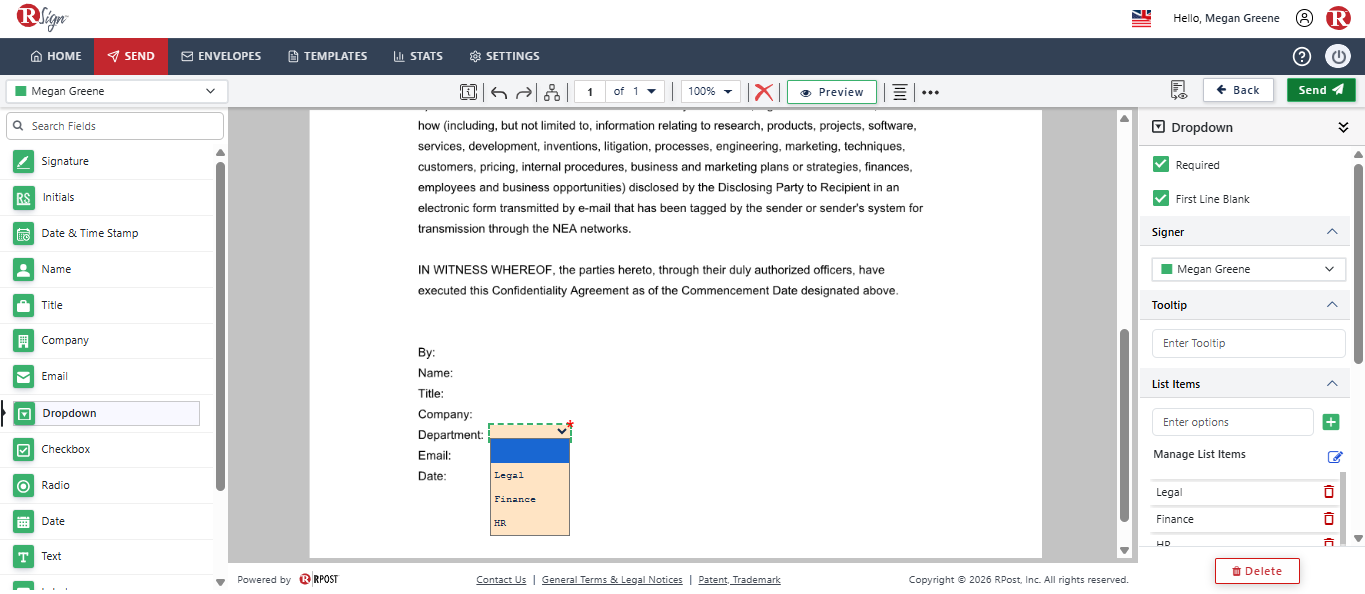Click the red R avatar top right
Screen dimensions: 1365x594
[x=1338, y=18]
